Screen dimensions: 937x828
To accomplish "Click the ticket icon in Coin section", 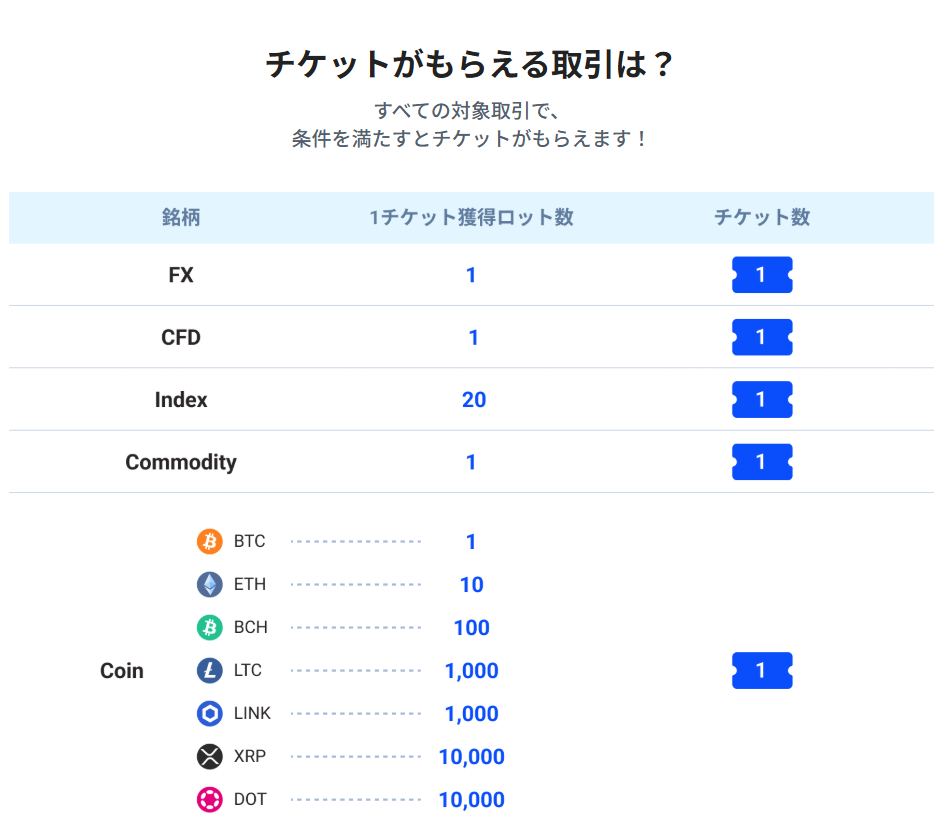I will coord(762,670).
